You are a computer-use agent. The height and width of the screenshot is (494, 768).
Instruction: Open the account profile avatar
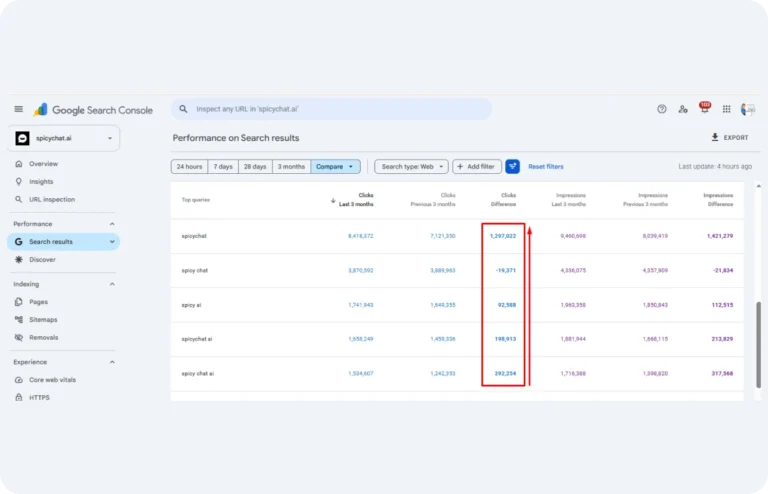coord(747,109)
